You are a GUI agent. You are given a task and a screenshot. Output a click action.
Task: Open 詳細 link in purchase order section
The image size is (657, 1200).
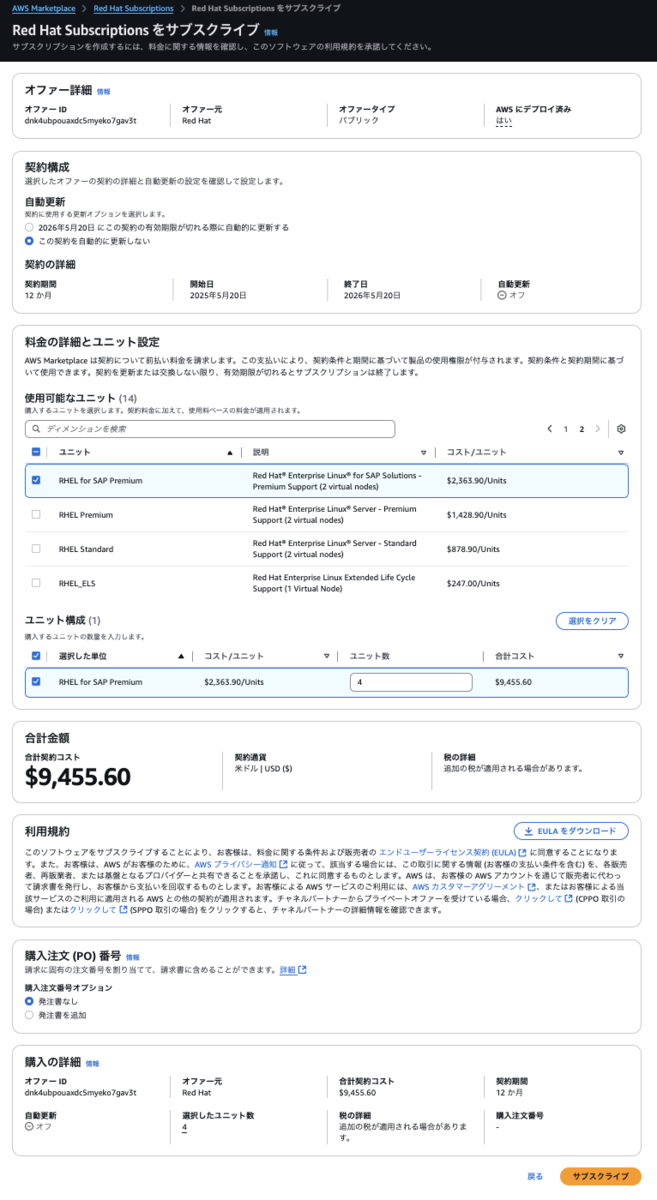pos(292,970)
